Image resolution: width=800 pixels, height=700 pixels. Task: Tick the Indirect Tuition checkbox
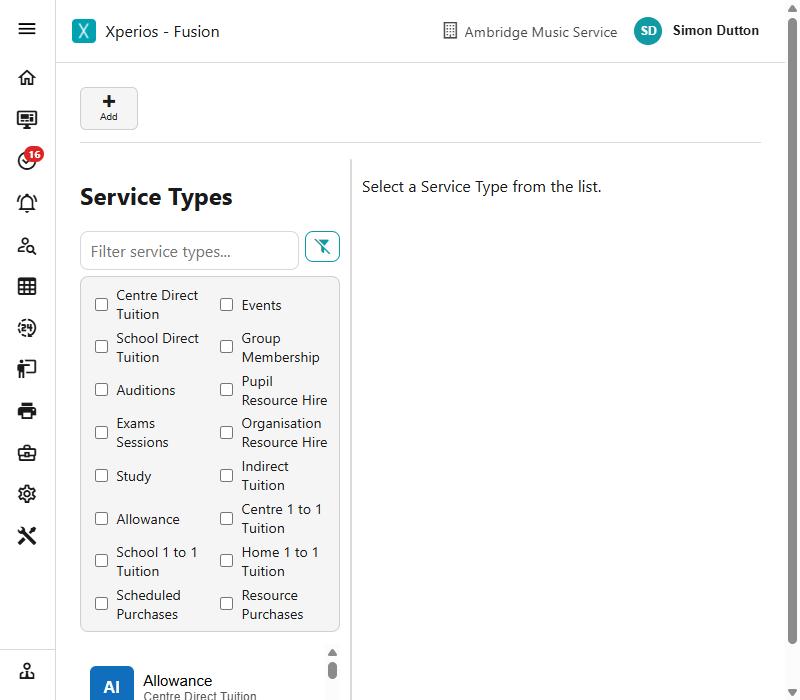[227, 476]
